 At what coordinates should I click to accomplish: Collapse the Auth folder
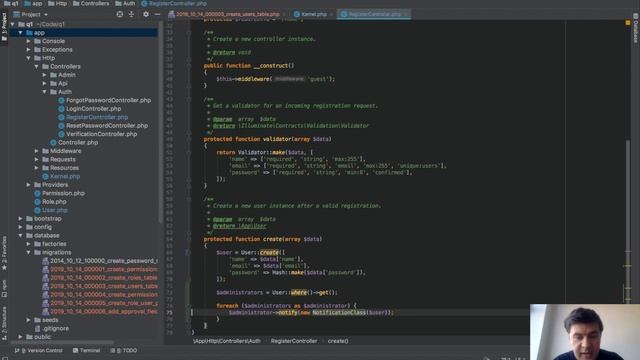pyautogui.click(x=44, y=92)
